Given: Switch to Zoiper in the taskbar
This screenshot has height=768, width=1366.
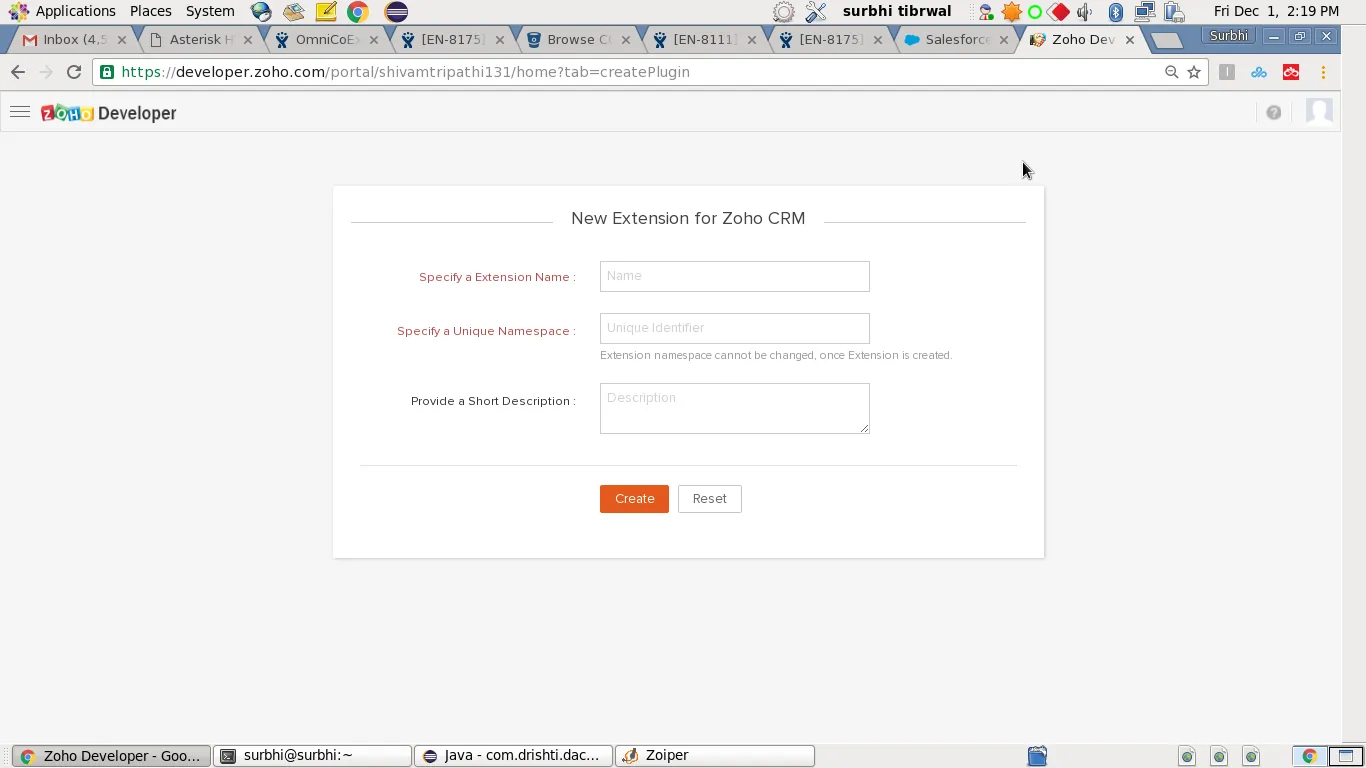Looking at the screenshot, I should [715, 756].
